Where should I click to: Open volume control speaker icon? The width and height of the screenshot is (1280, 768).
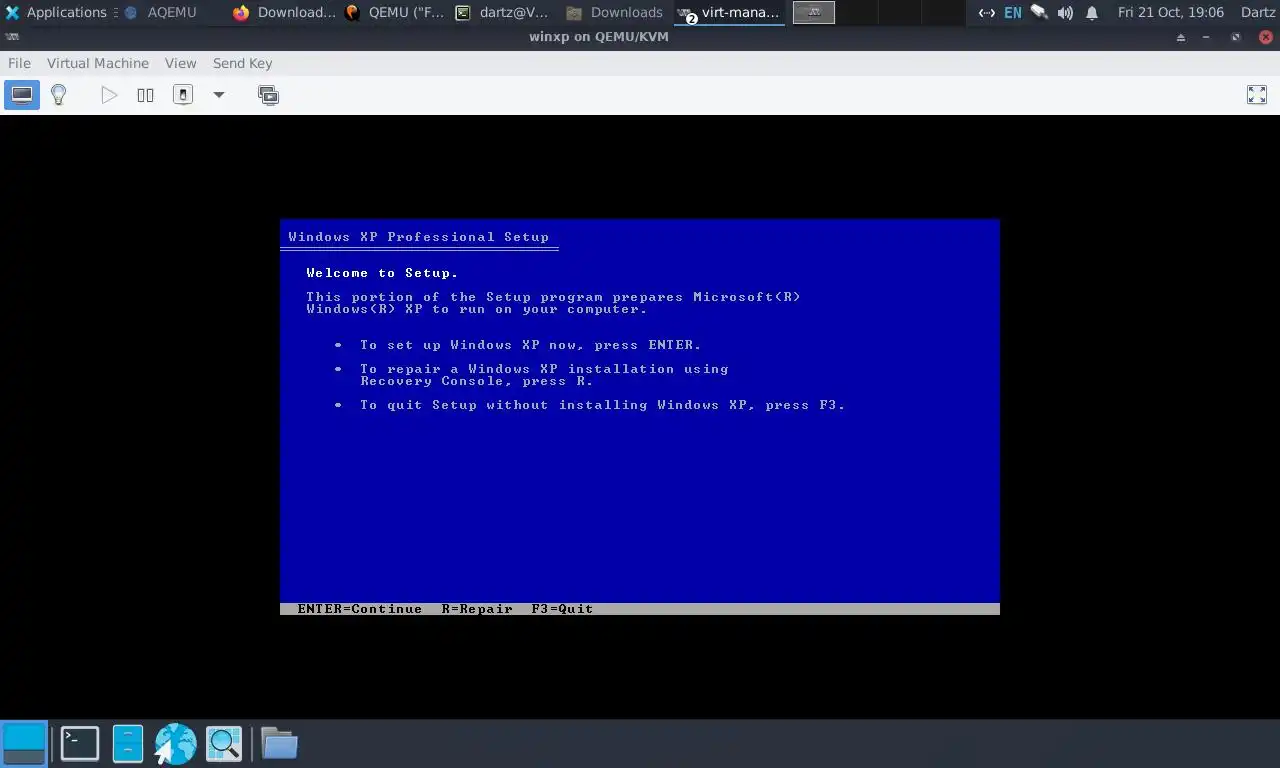tap(1065, 12)
